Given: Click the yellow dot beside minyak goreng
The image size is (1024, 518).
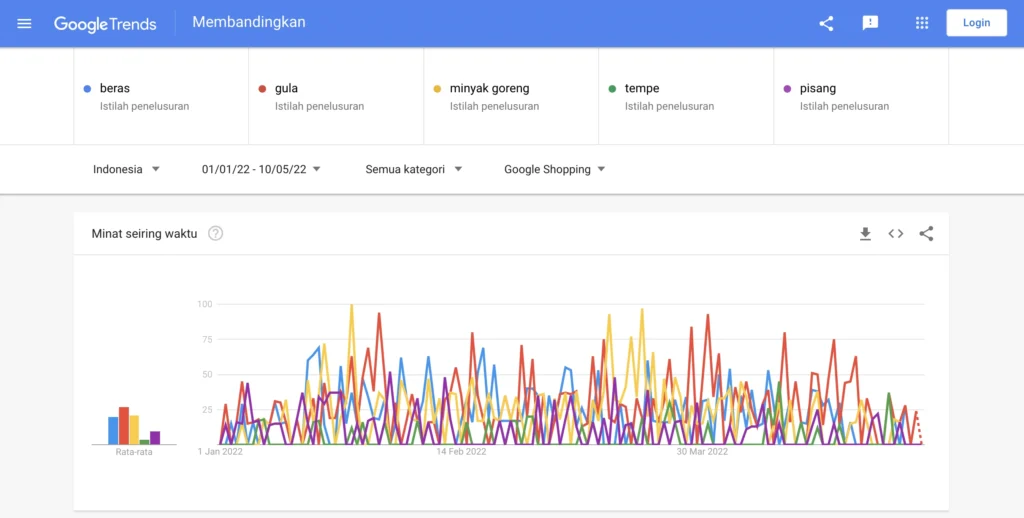Looking at the screenshot, I should [438, 89].
